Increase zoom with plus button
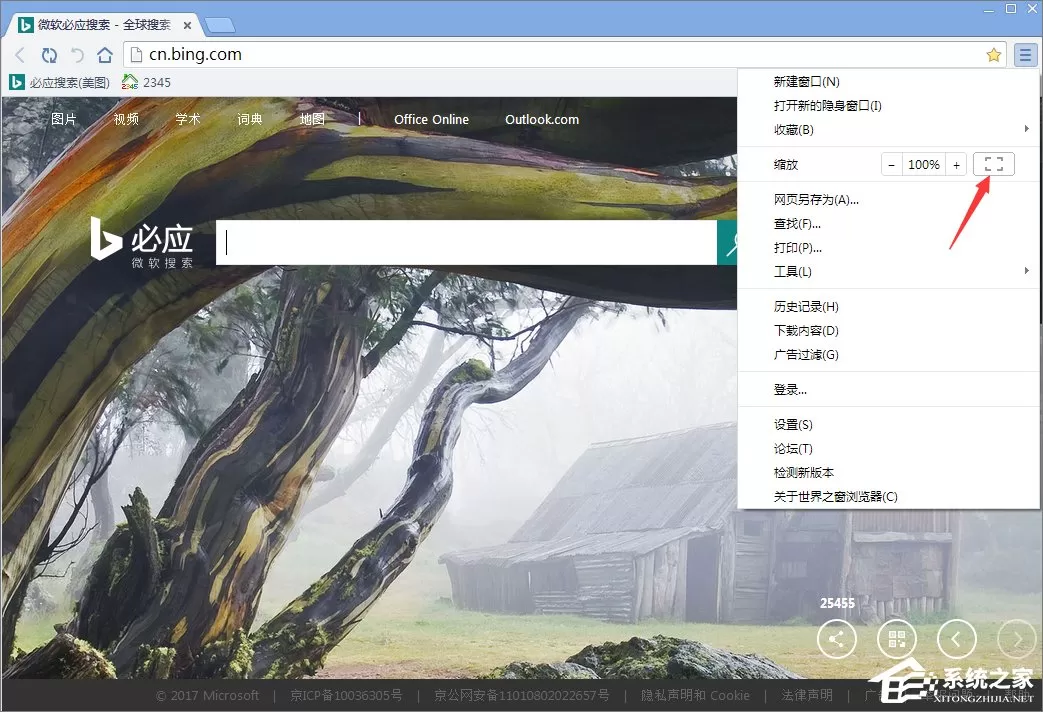This screenshot has width=1043, height=712. 956,164
